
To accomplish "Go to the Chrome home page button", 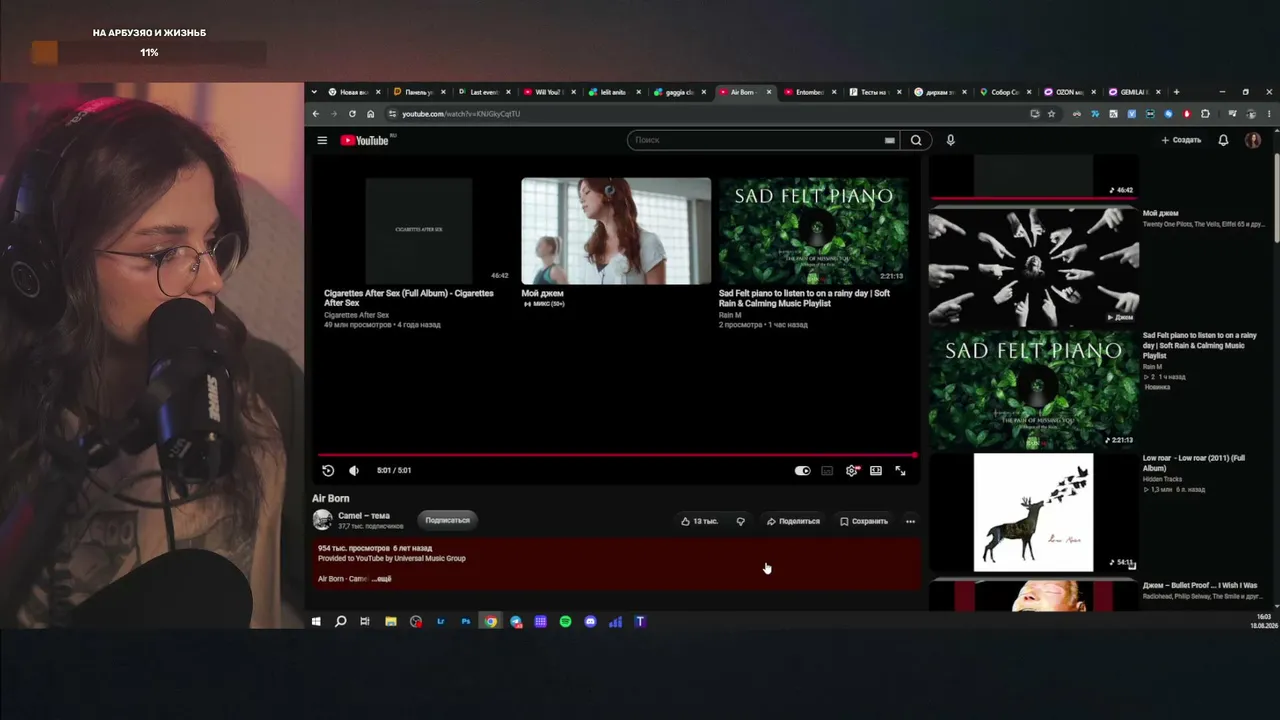I will point(370,114).
